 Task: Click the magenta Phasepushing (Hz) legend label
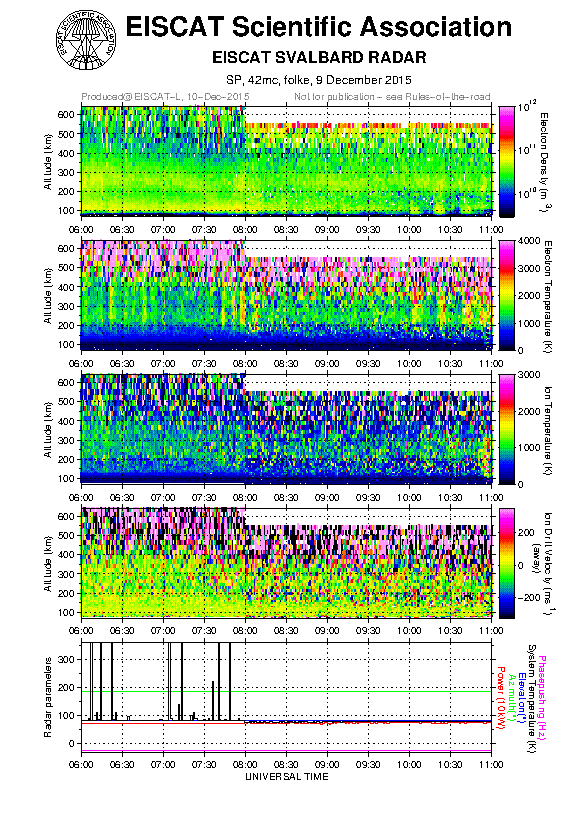542,699
